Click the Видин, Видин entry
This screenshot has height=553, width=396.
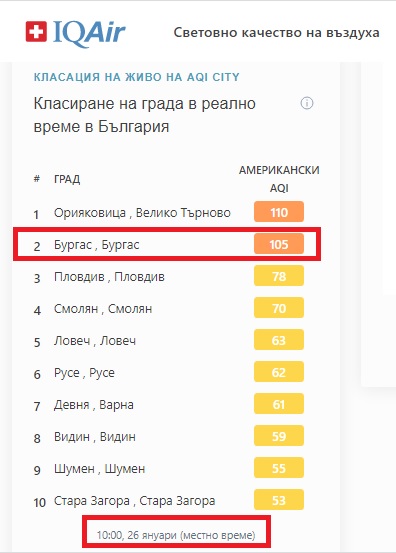click(x=95, y=437)
